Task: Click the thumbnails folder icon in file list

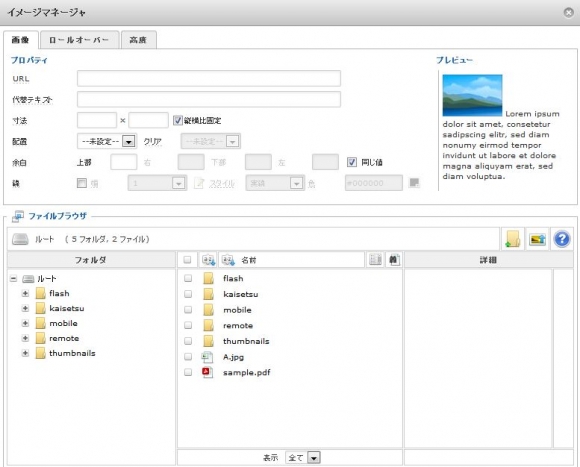Action: (209, 341)
